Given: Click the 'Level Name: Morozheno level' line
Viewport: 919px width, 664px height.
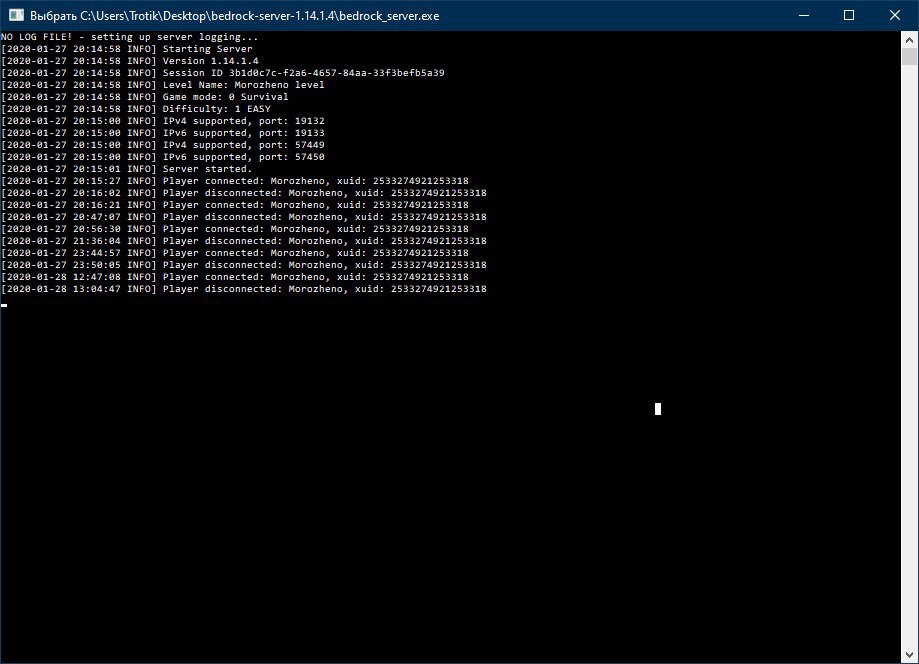Looking at the screenshot, I should tap(162, 85).
